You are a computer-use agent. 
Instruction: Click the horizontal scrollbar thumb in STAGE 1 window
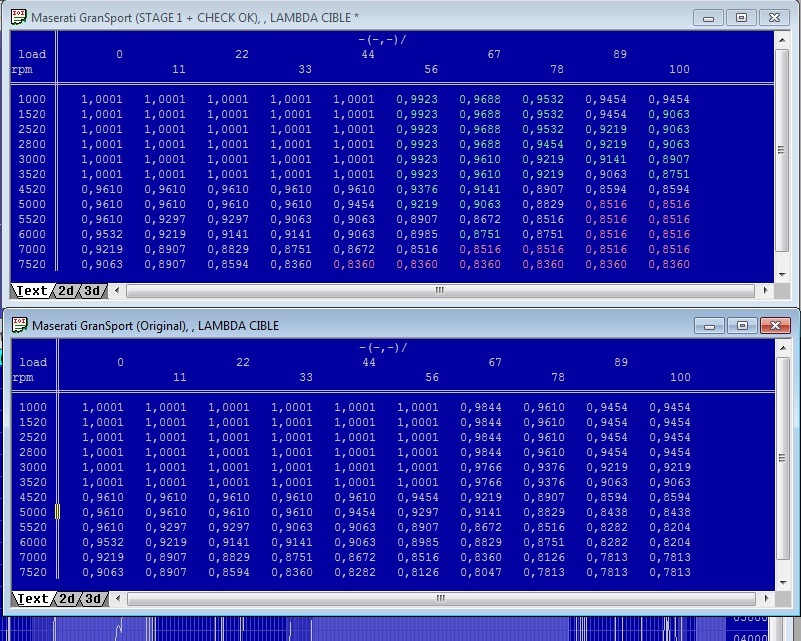pyautogui.click(x=440, y=291)
